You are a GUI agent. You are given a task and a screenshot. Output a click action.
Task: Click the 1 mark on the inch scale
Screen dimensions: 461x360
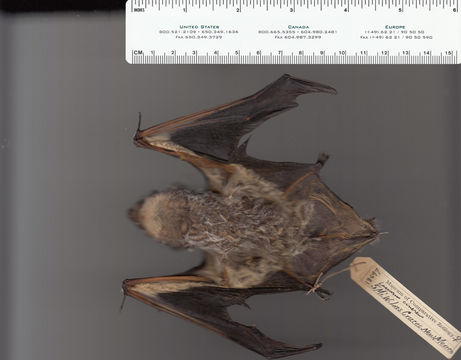coord(184,10)
